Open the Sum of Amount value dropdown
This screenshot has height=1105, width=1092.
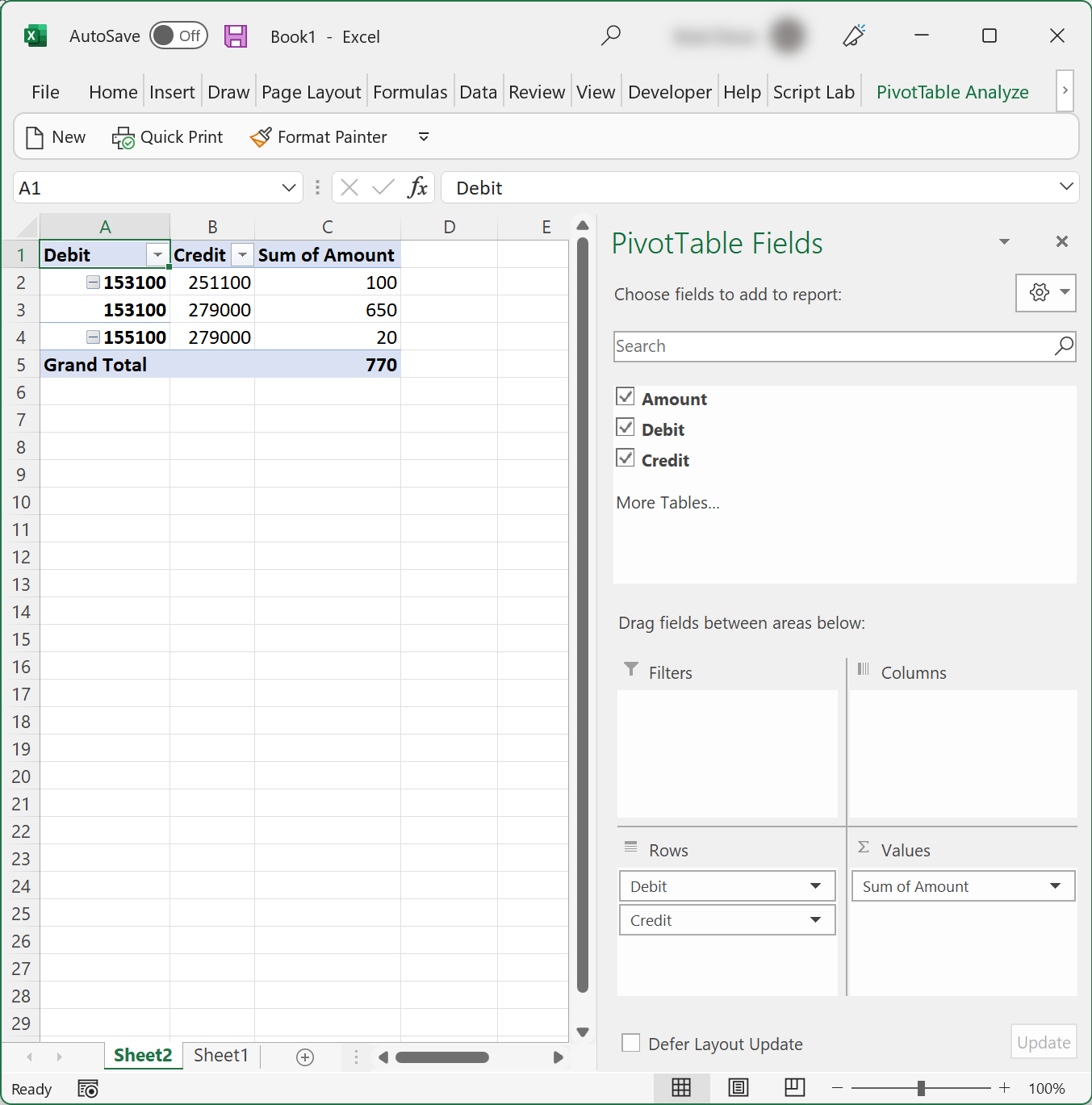pyautogui.click(x=1055, y=885)
